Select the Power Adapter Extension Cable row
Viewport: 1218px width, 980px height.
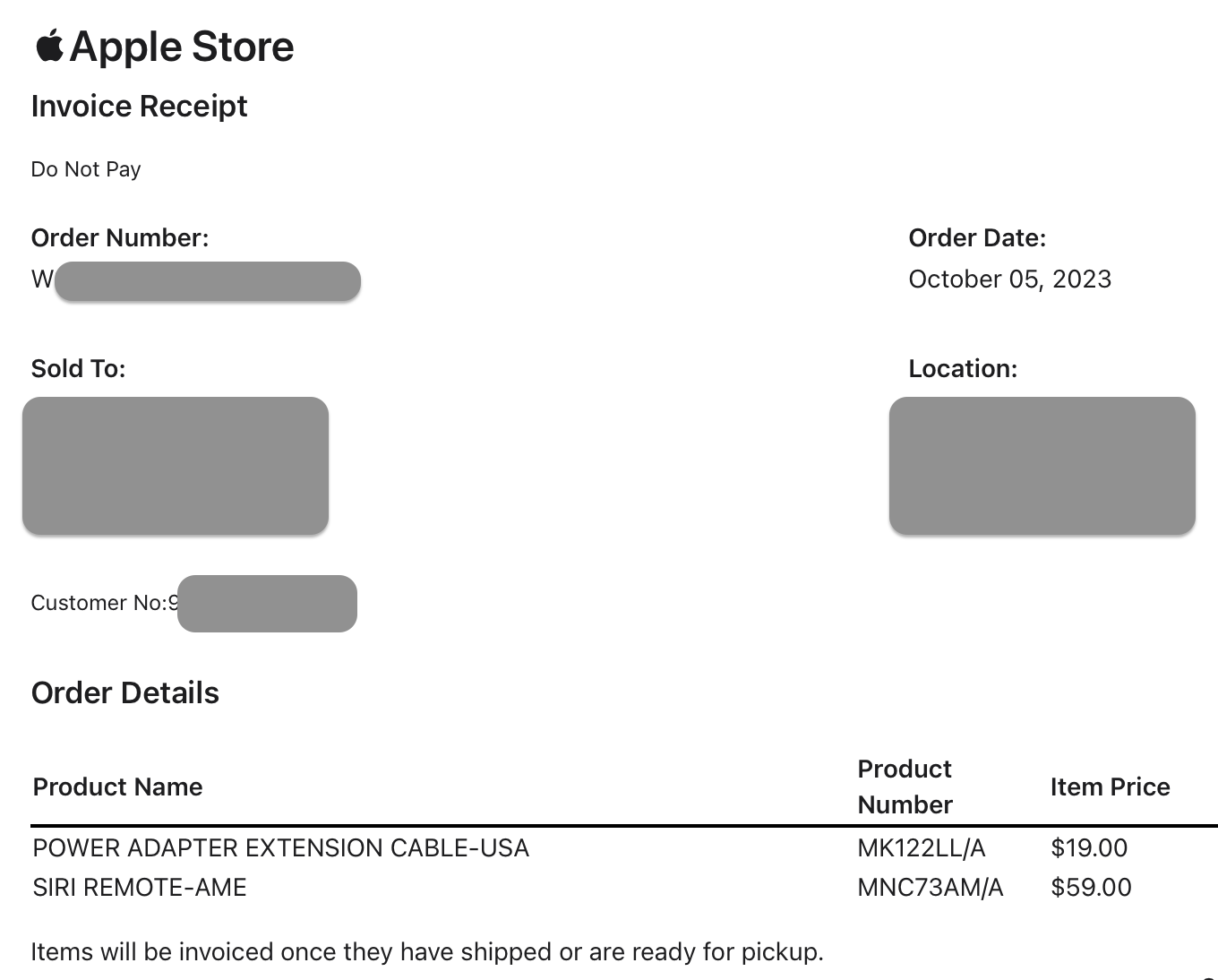click(x=624, y=847)
